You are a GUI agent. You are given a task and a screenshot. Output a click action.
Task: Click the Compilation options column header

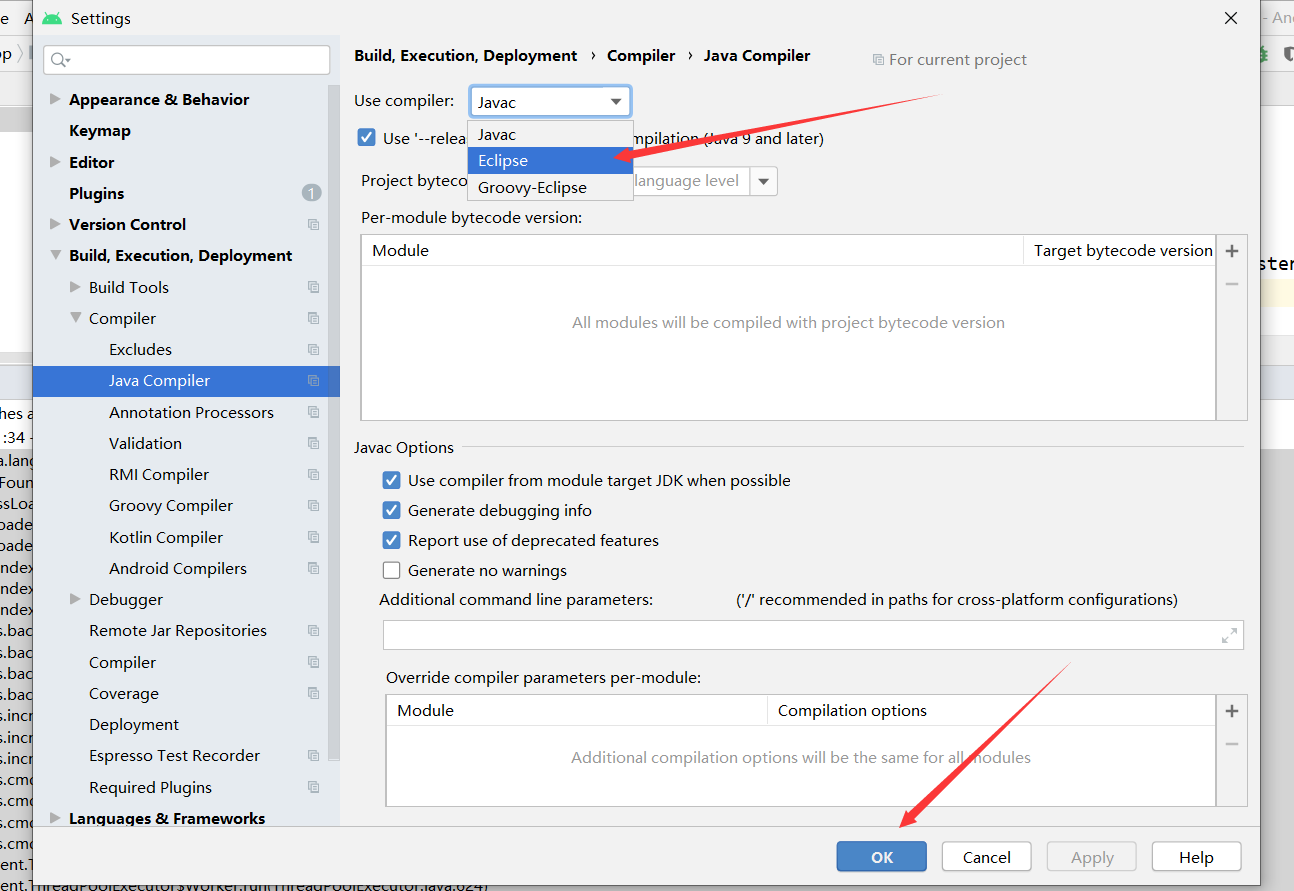[x=992, y=710]
